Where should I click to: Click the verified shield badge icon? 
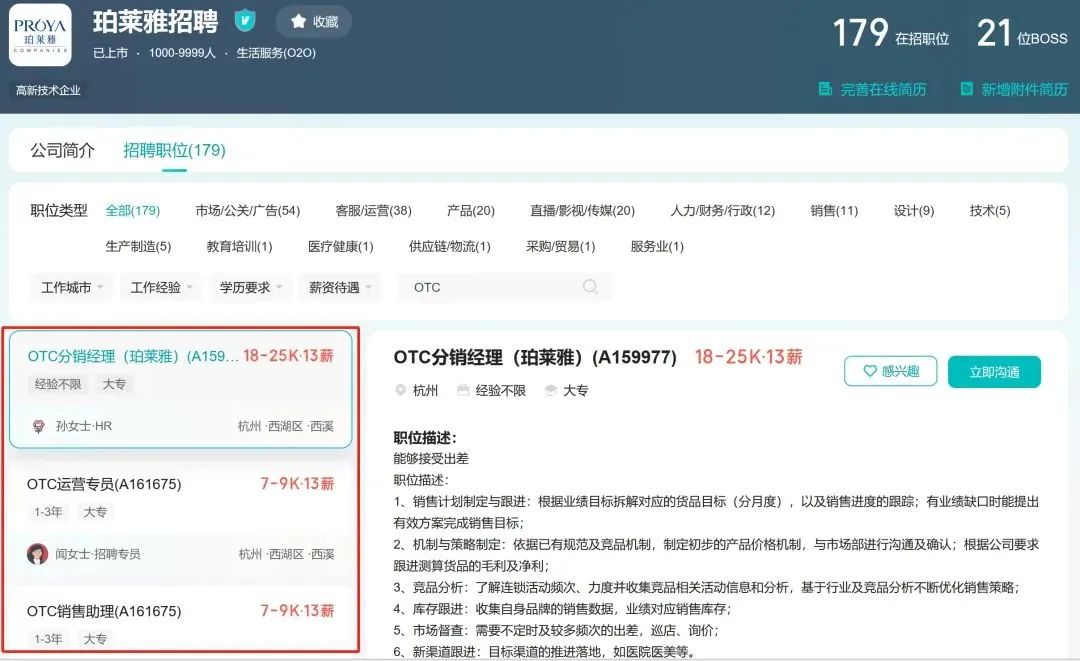pos(245,21)
